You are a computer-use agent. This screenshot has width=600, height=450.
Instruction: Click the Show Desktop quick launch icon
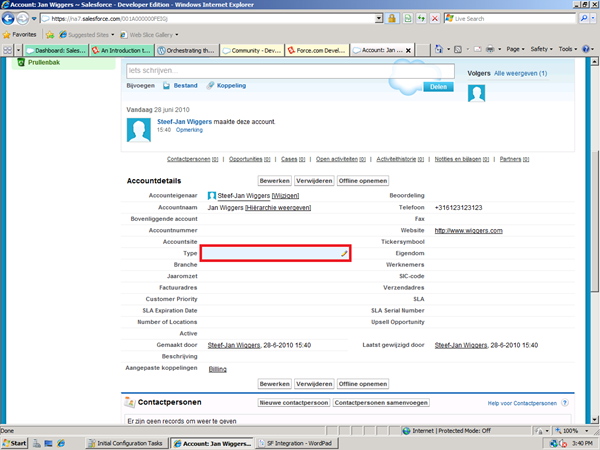(48, 443)
